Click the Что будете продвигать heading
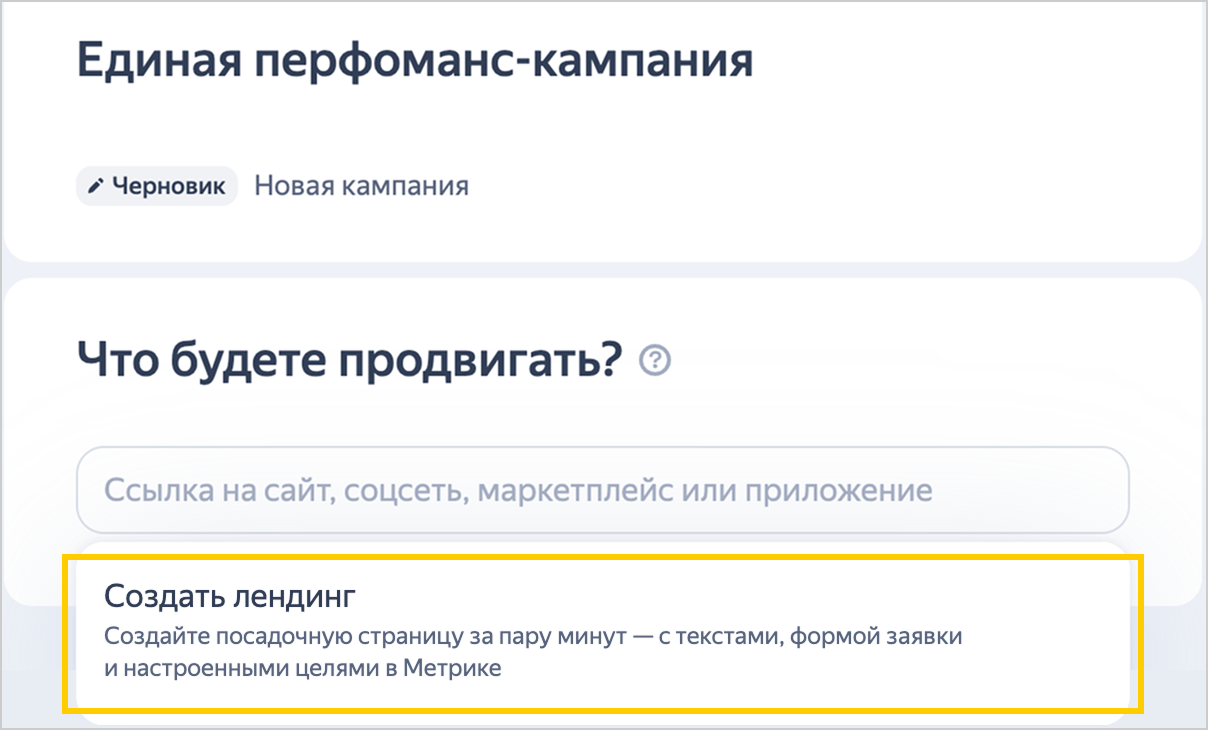Viewport: 1208px width, 730px height. tap(349, 360)
